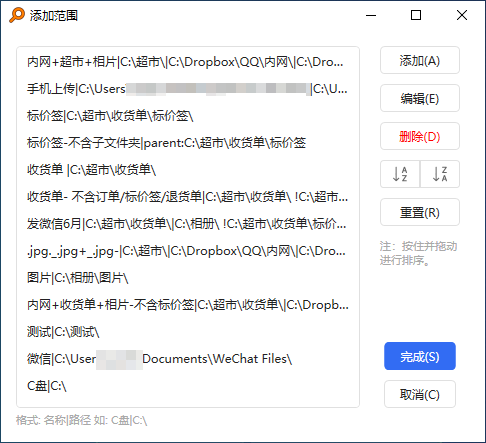The width and height of the screenshot is (486, 443).
Task: Click the 编辑(E) edit button
Action: 420,98
